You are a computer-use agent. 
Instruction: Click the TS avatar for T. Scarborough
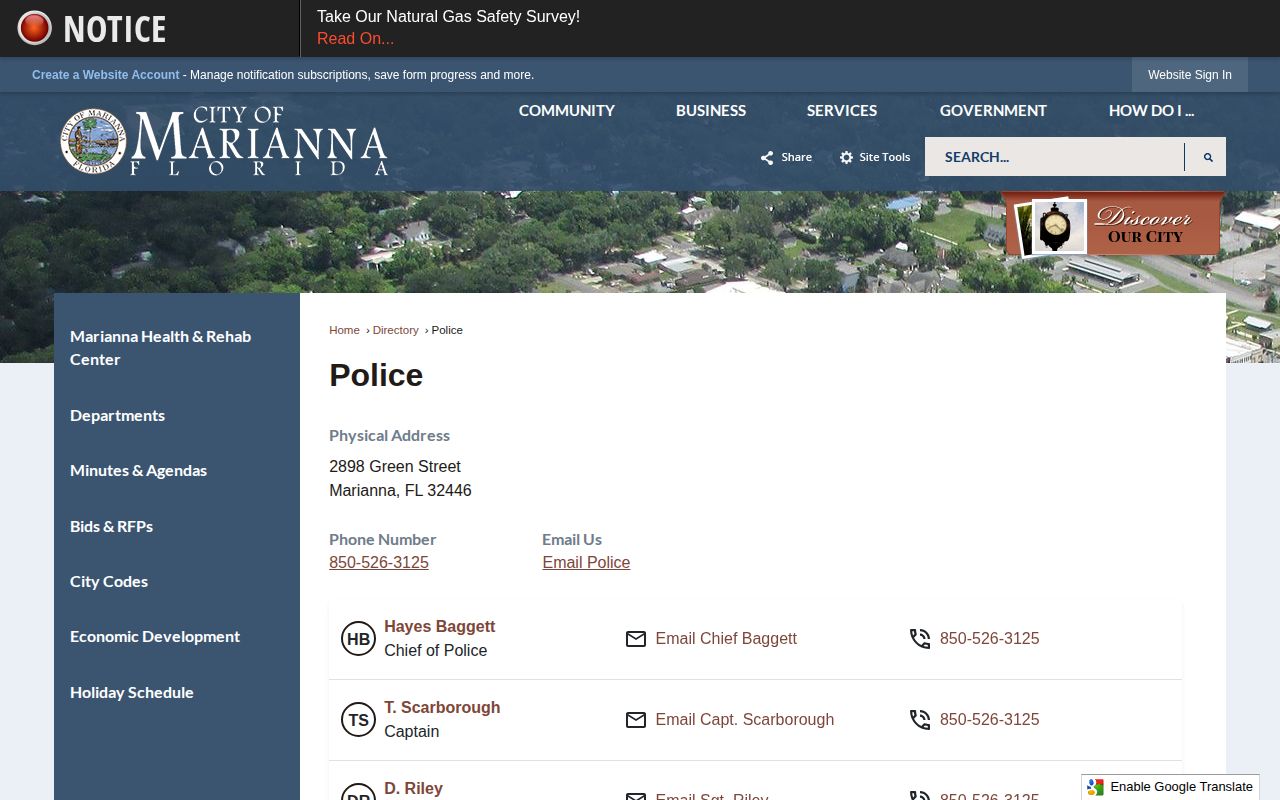click(x=358, y=720)
